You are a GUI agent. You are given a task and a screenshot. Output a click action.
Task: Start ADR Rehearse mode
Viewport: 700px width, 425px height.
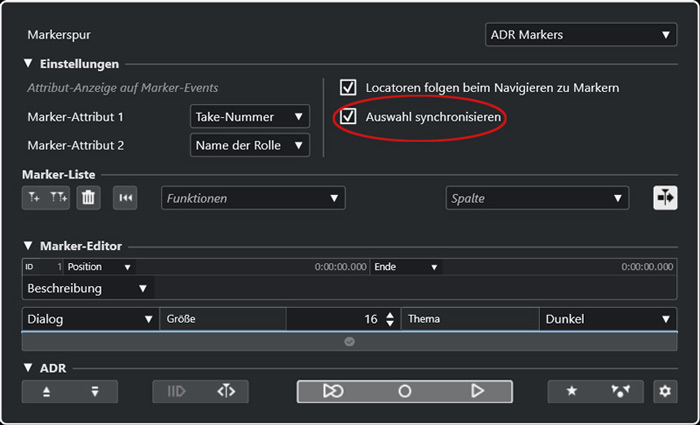[333, 392]
